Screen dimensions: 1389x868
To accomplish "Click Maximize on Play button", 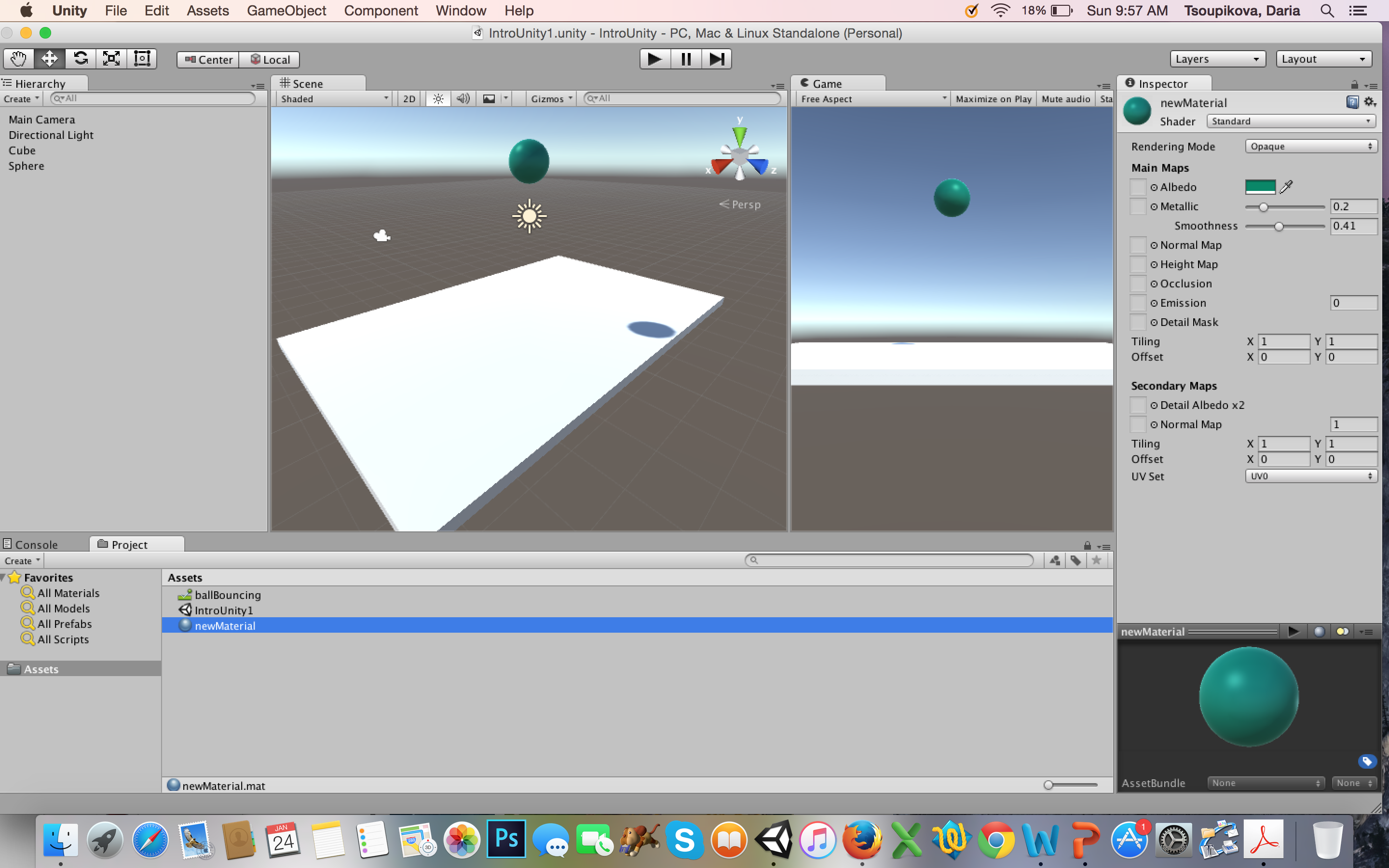I will click(993, 99).
